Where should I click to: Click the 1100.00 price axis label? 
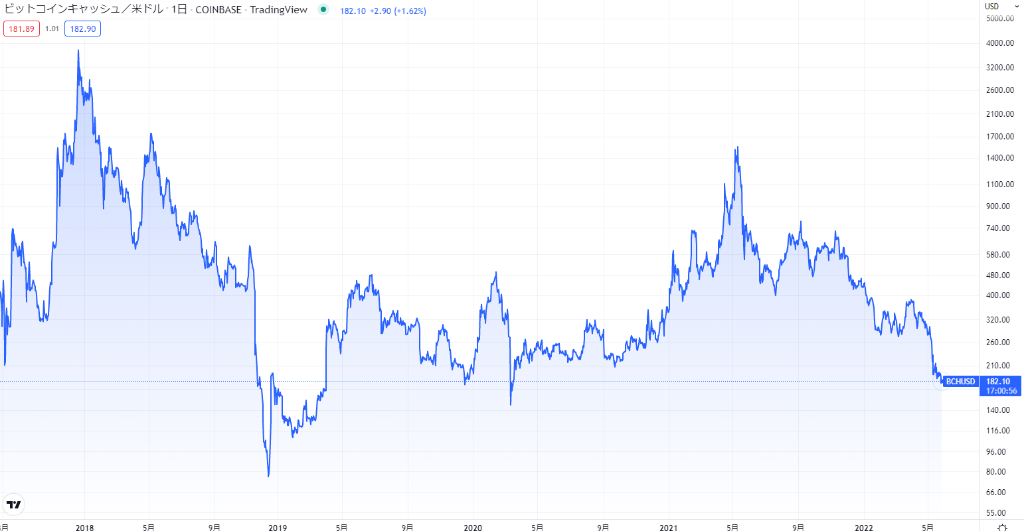1000,184
